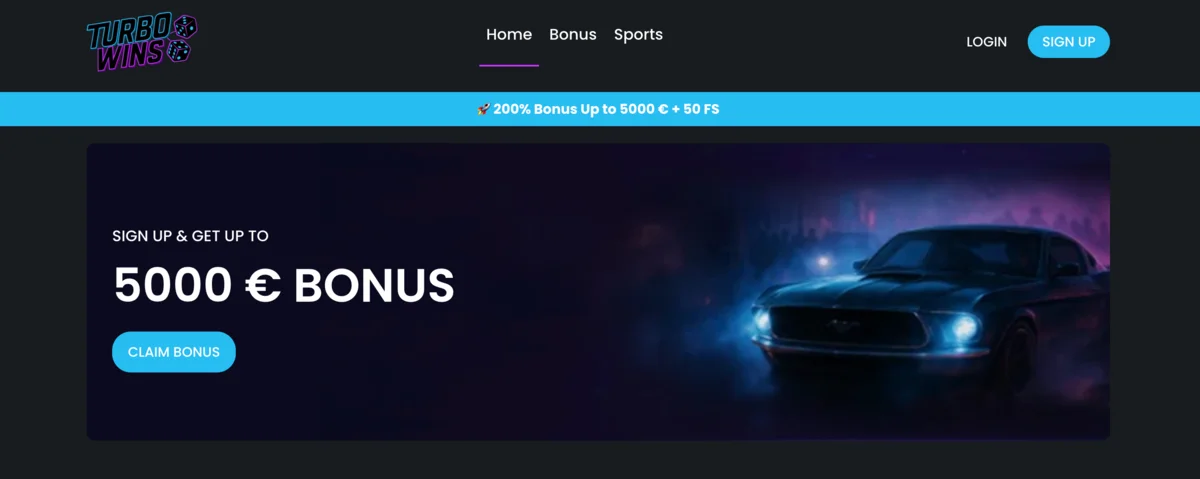Screen dimensions: 1200x479
Task: Click the 200% Bonus promo banner text
Action: pyautogui.click(x=606, y=109)
